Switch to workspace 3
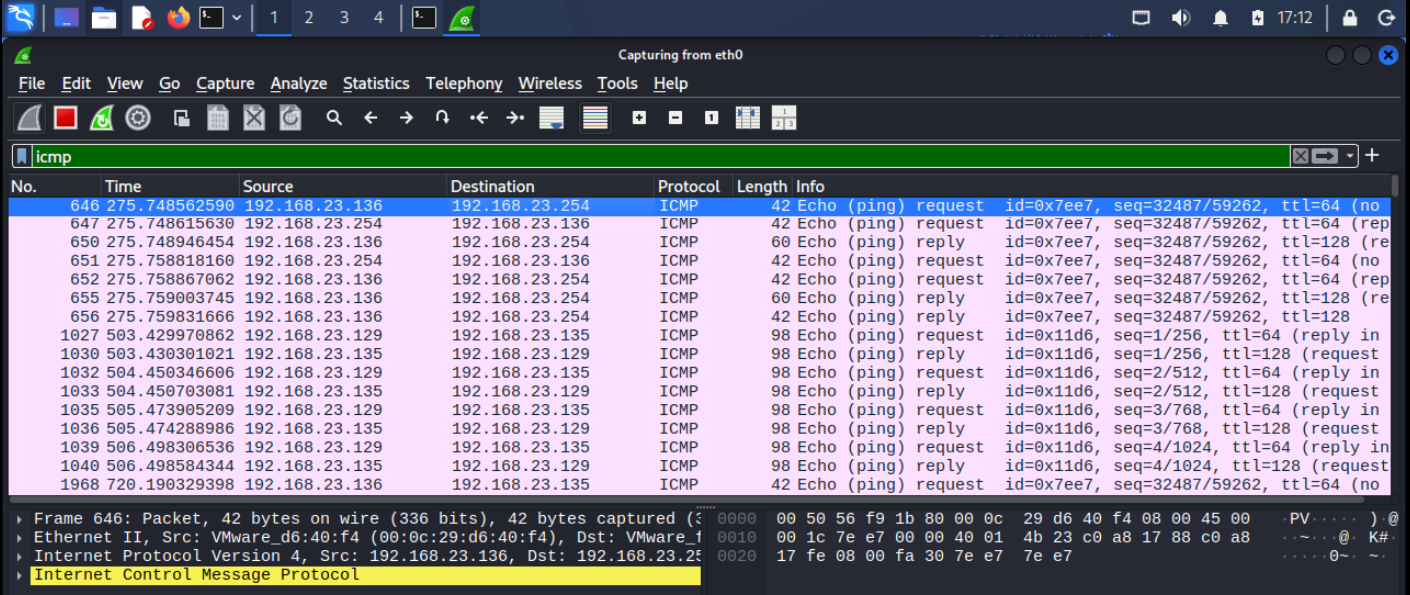The image size is (1410, 595). 344,17
